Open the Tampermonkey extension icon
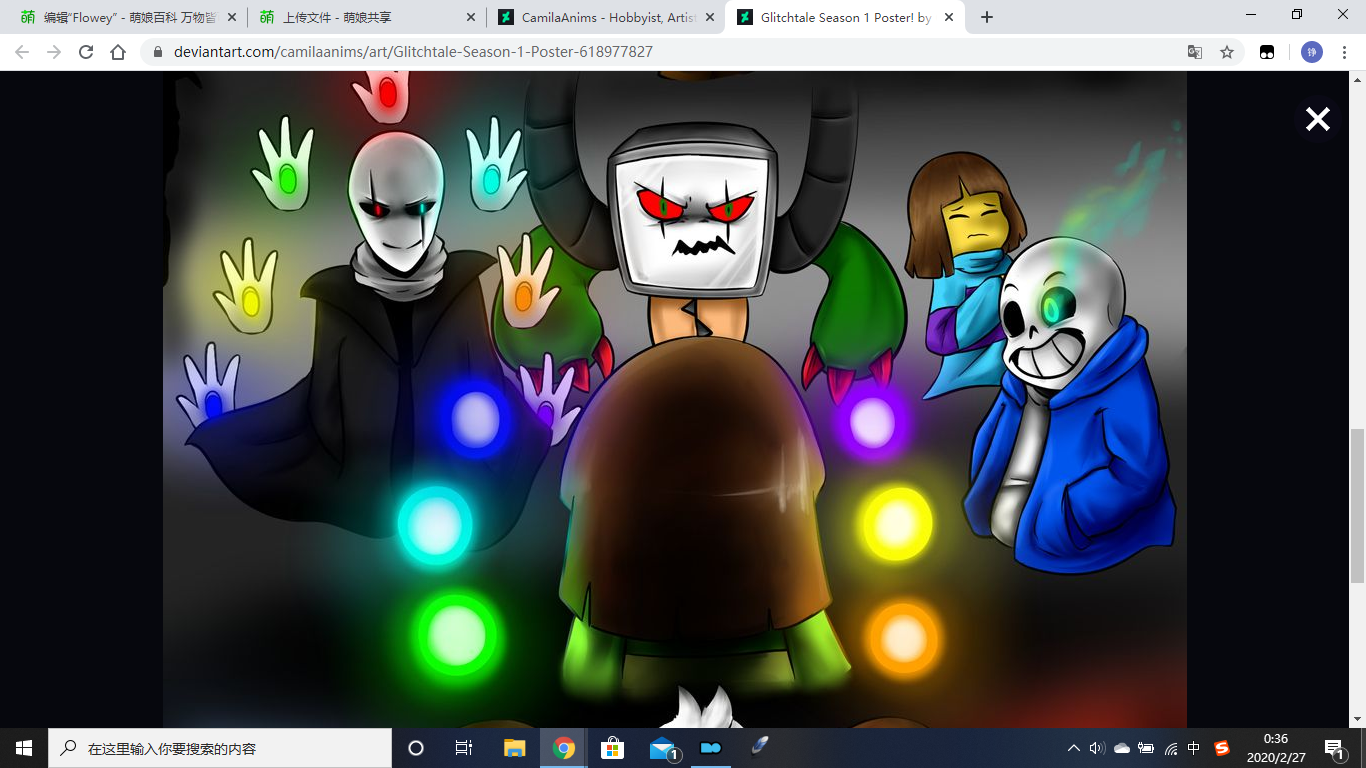Image resolution: width=1366 pixels, height=768 pixels. click(1267, 52)
